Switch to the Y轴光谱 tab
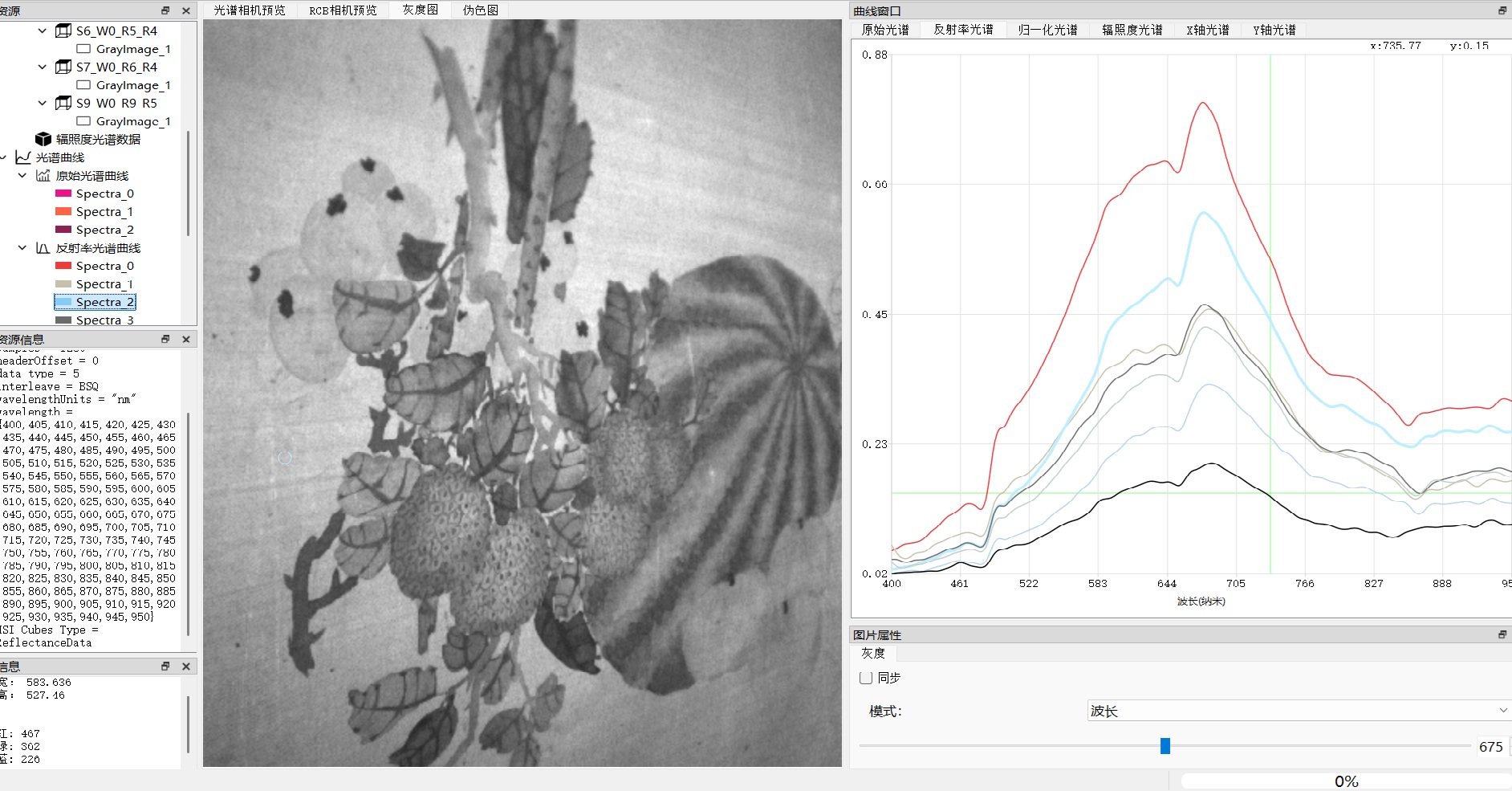 point(1274,30)
